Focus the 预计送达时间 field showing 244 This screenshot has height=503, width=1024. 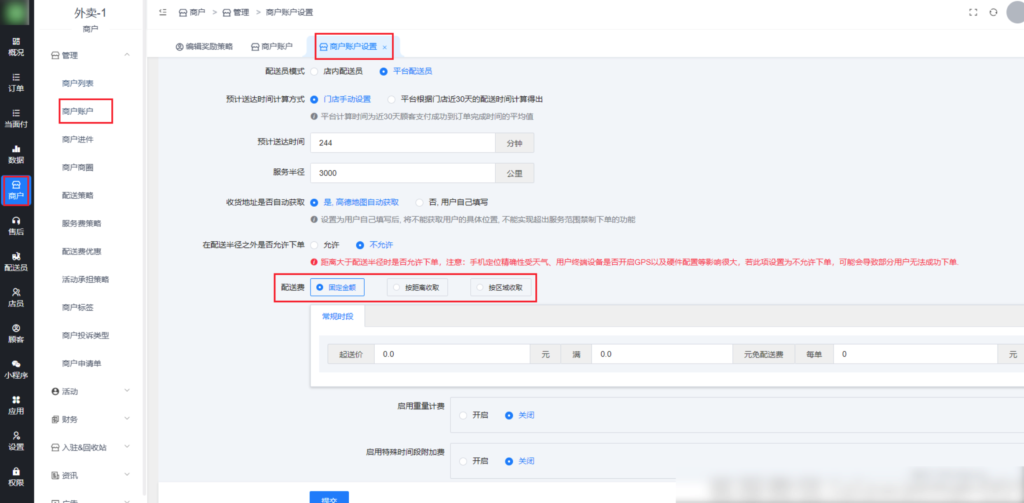click(403, 143)
